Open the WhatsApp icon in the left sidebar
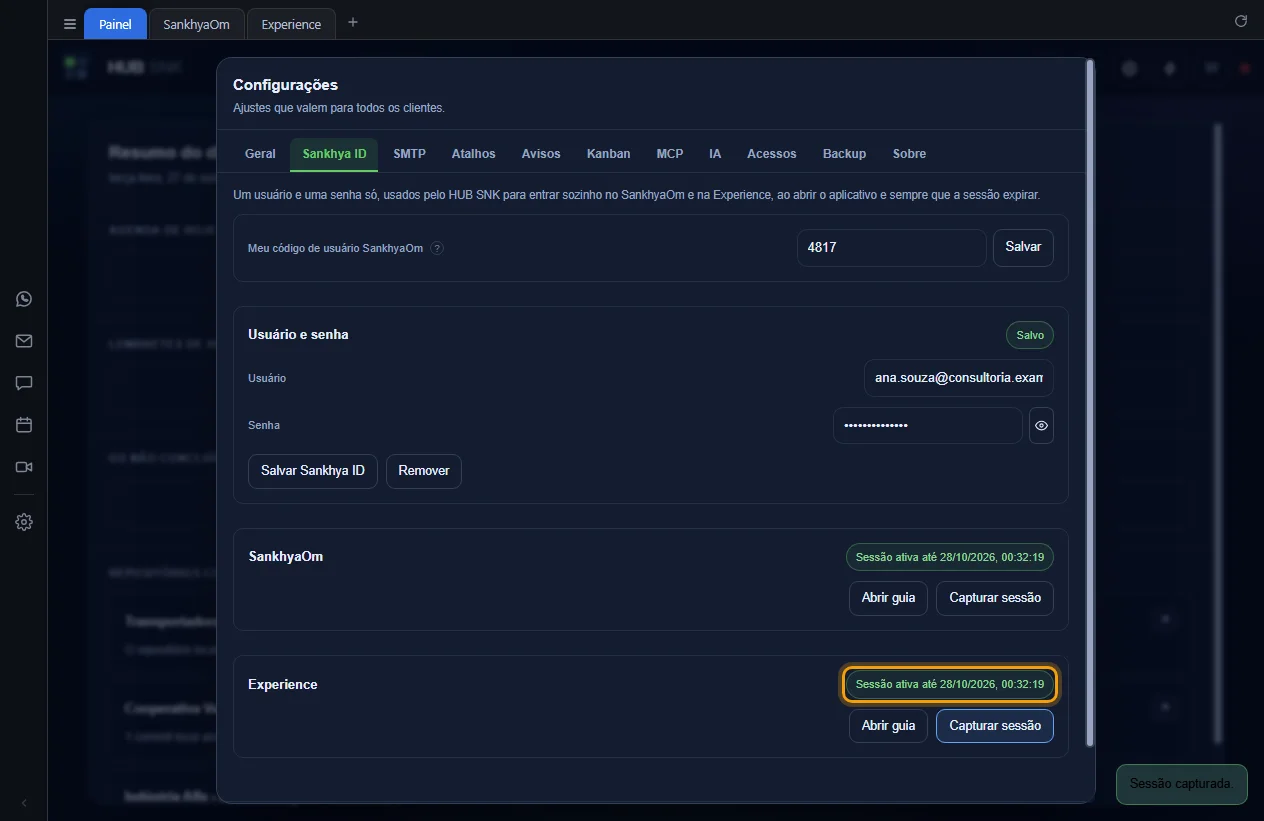 [x=24, y=299]
